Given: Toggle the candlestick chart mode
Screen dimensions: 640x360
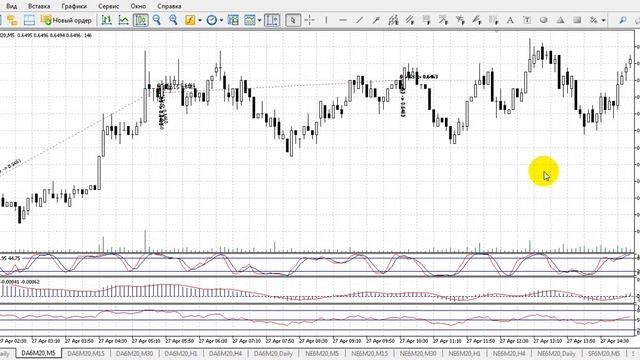Looking at the screenshot, I should (141, 20).
